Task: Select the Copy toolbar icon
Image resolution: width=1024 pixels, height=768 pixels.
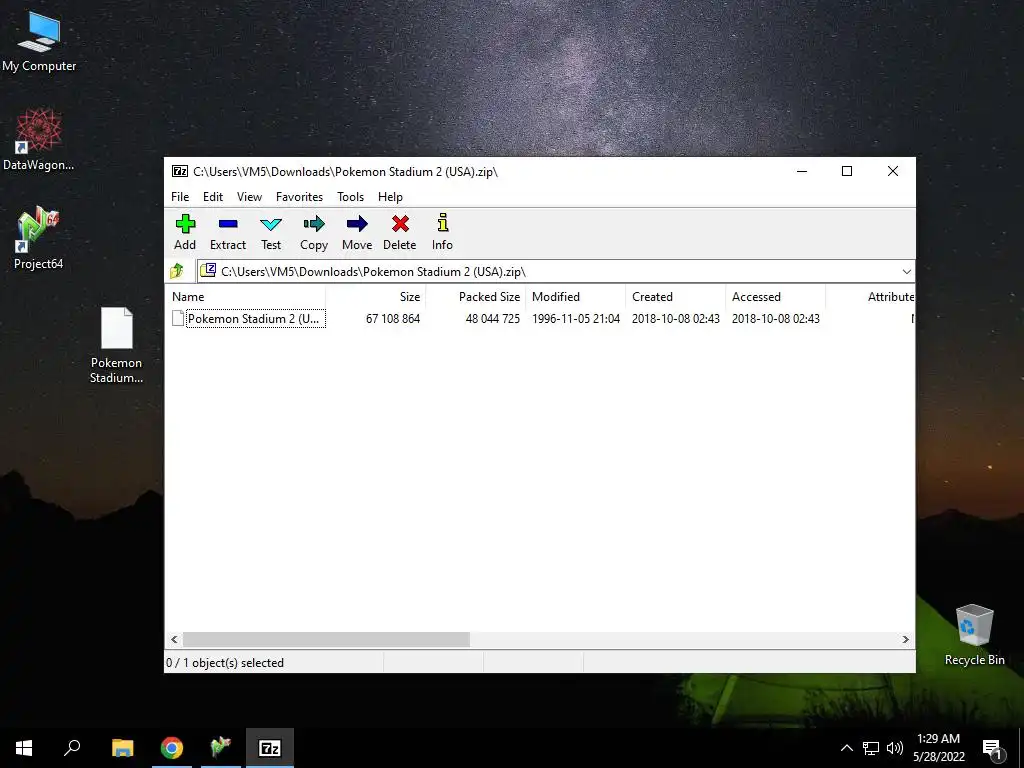Action: click(313, 232)
